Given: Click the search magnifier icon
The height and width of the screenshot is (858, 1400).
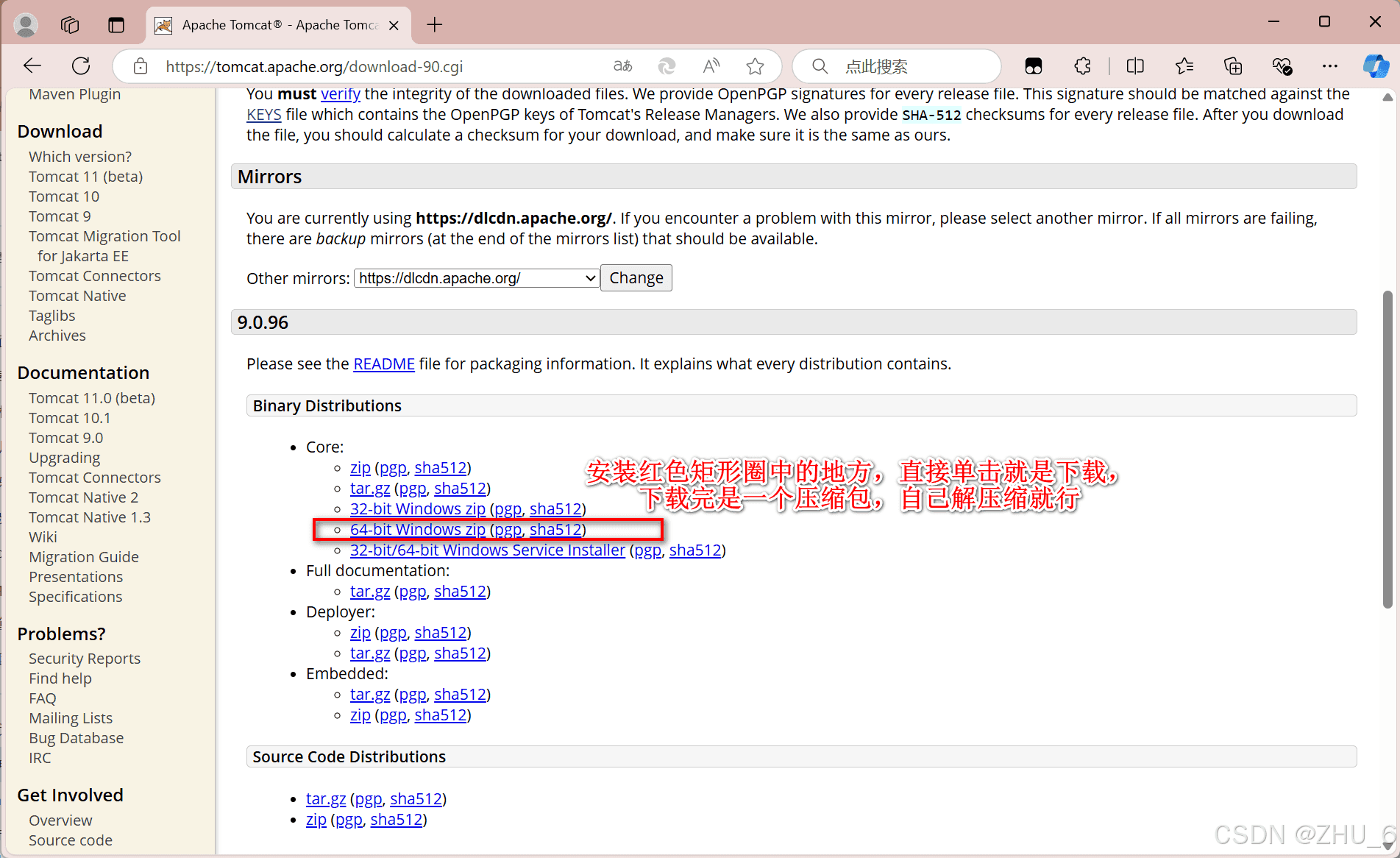Looking at the screenshot, I should click(820, 66).
